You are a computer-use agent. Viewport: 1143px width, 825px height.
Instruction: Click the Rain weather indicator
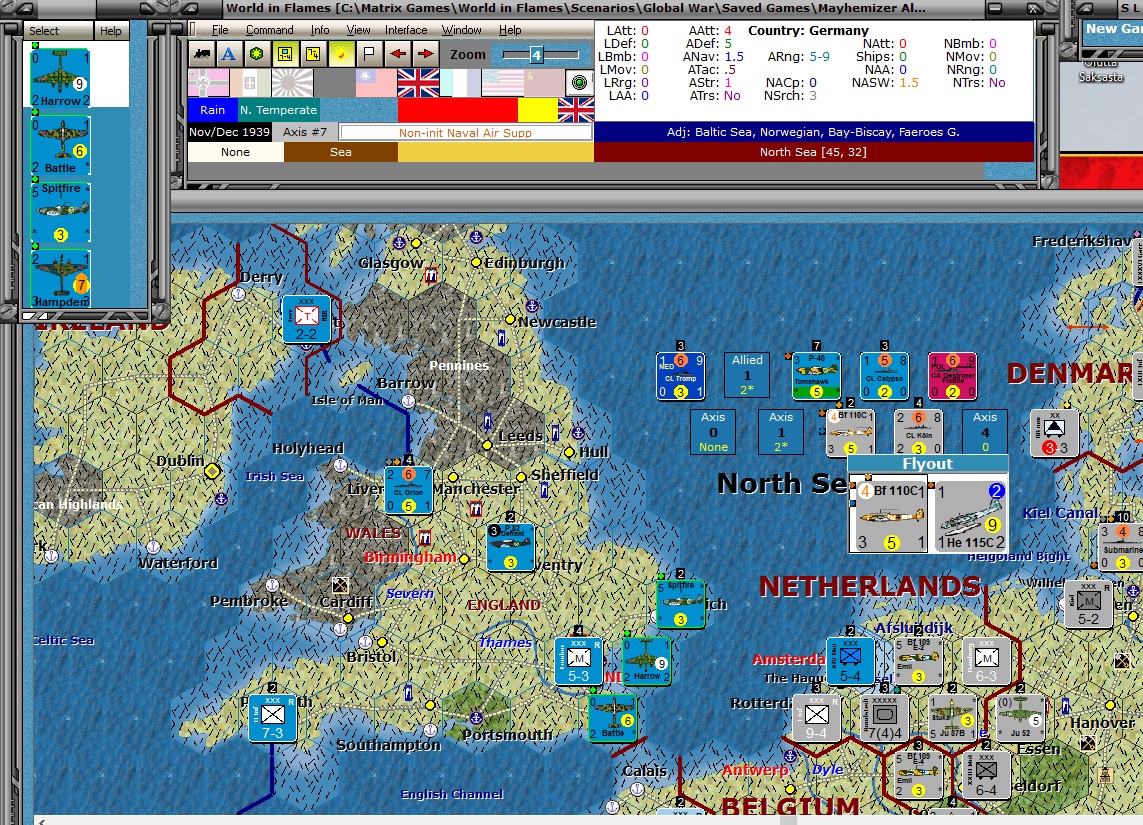click(212, 110)
